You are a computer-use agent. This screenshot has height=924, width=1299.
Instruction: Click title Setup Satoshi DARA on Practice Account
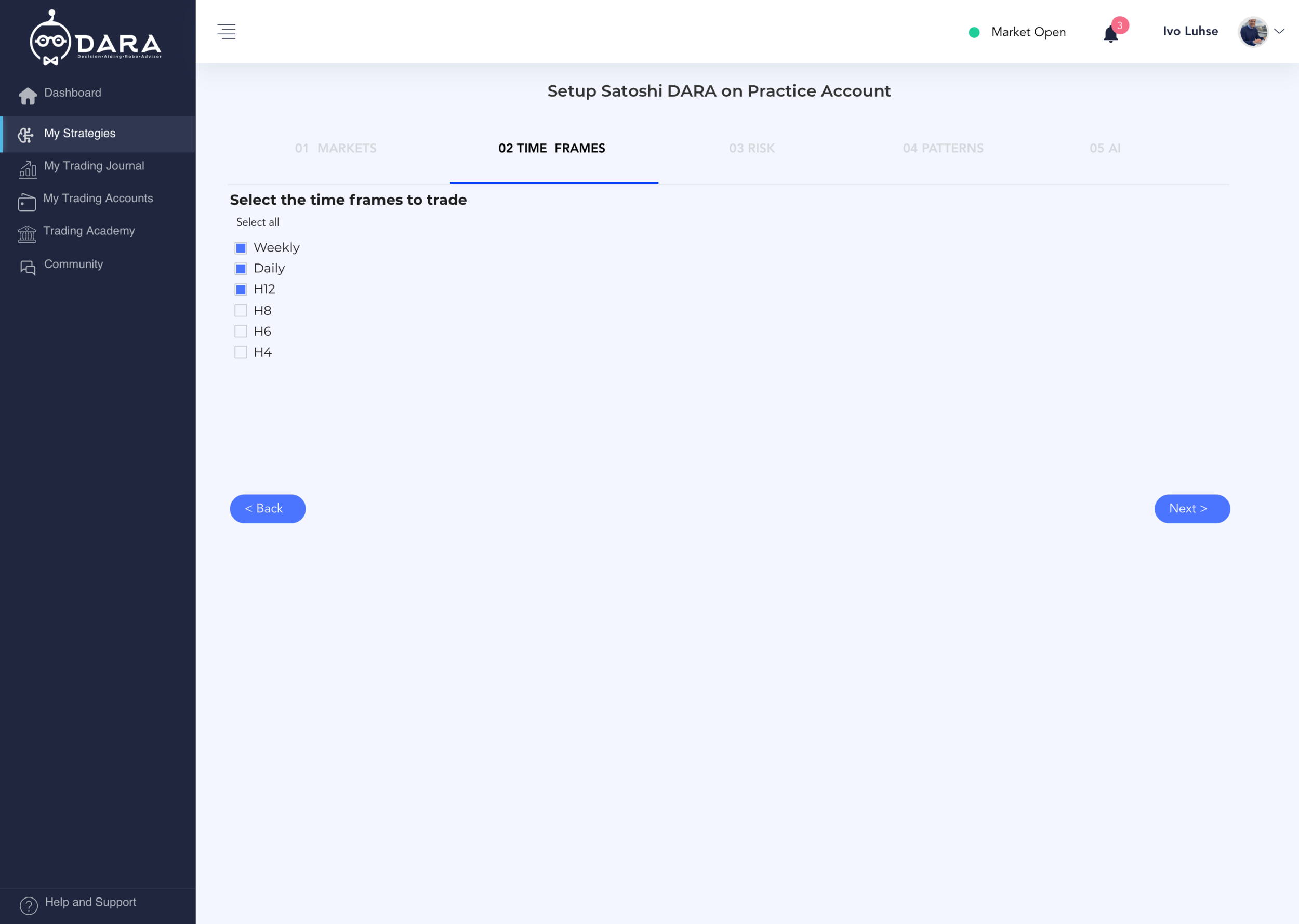(x=719, y=91)
